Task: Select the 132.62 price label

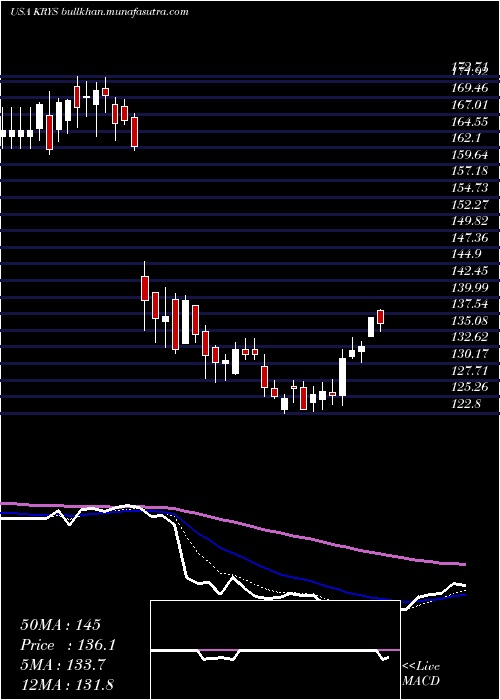Action: (x=470, y=337)
